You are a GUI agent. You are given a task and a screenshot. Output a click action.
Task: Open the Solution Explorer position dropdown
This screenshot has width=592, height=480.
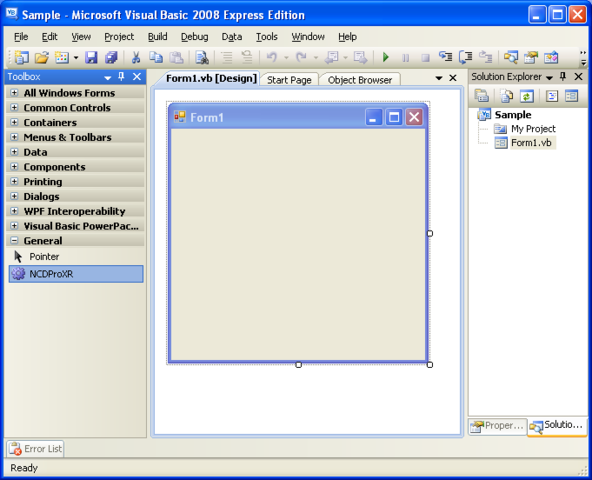coord(549,77)
